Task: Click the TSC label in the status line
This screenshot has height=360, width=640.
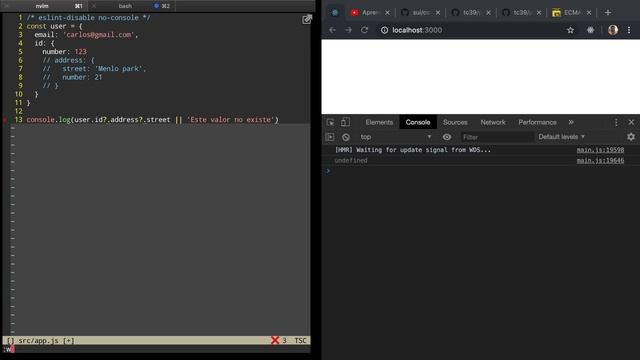Action: tap(300, 340)
